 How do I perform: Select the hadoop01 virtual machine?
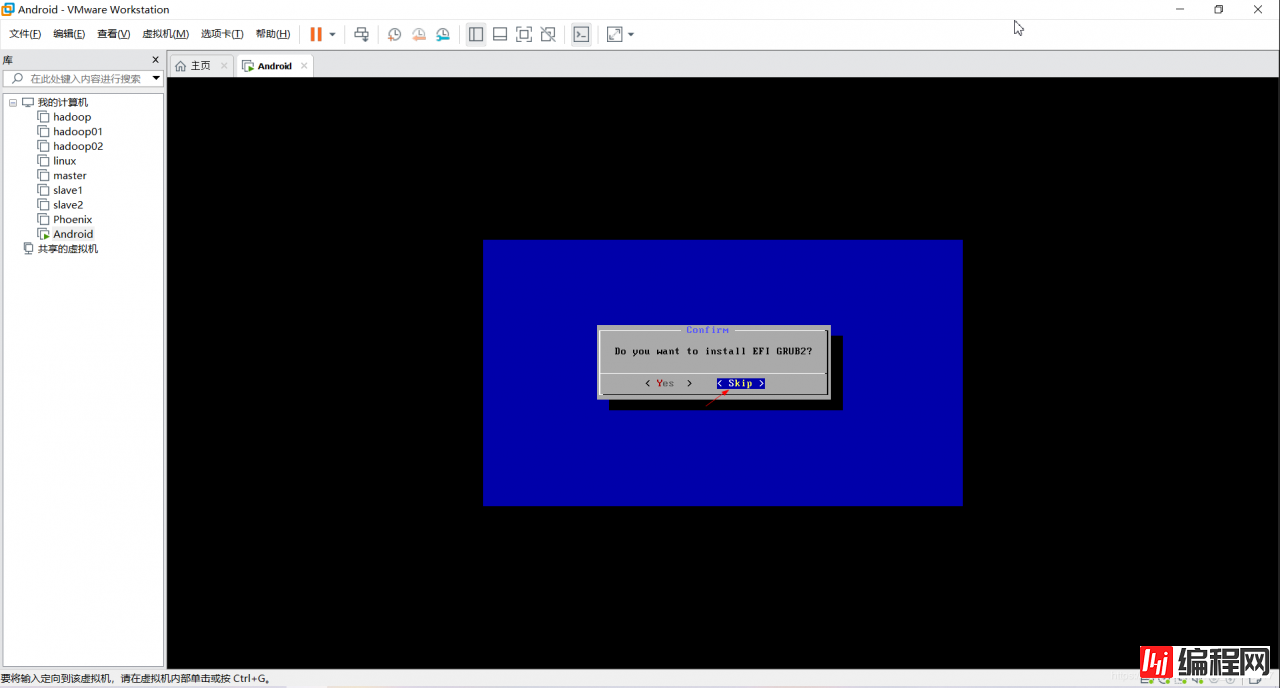coord(78,131)
